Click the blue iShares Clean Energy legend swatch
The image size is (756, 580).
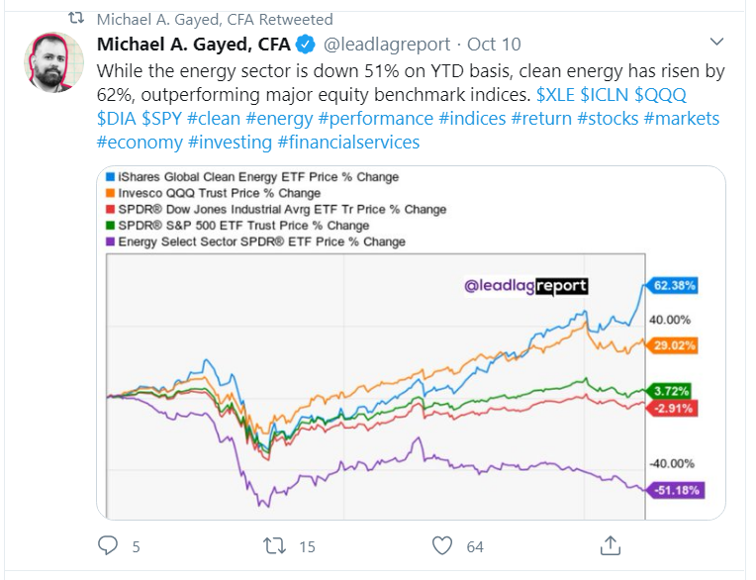coord(111,177)
